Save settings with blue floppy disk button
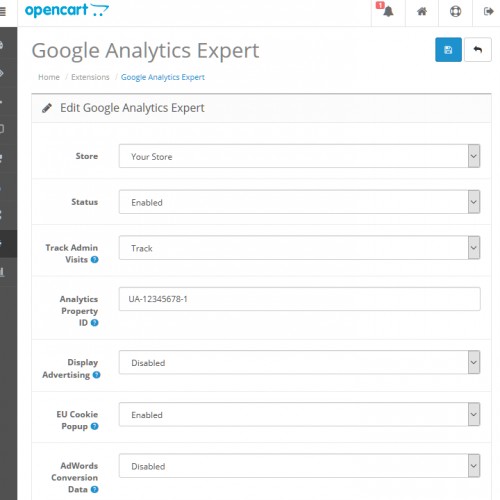 coord(448,50)
